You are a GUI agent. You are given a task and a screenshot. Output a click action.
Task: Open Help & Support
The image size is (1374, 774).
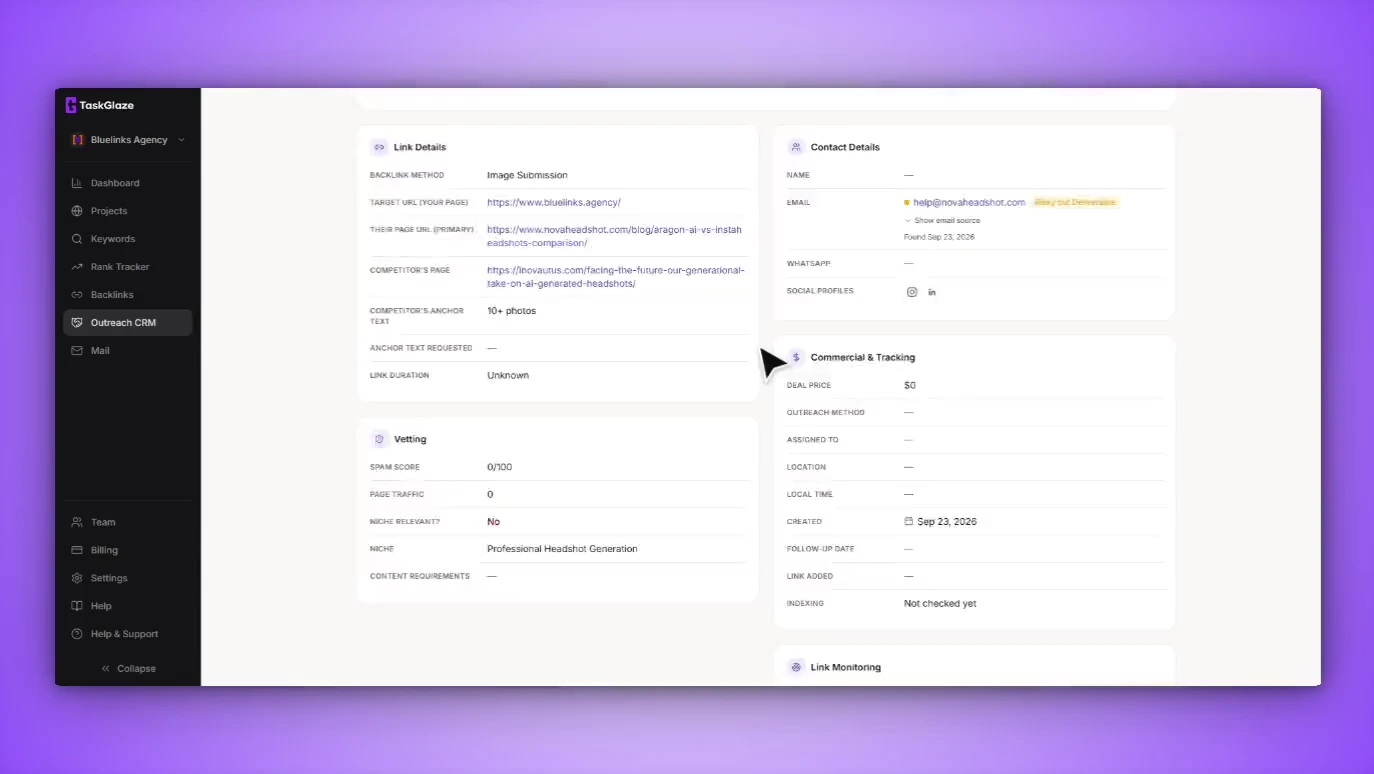pos(127,634)
